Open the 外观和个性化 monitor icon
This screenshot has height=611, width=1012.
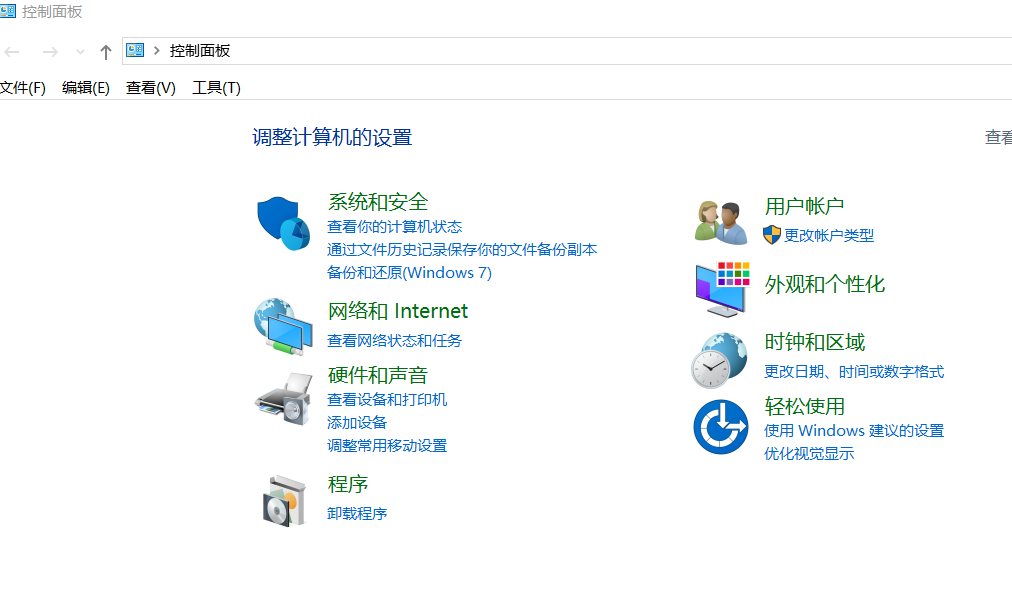[x=722, y=289]
